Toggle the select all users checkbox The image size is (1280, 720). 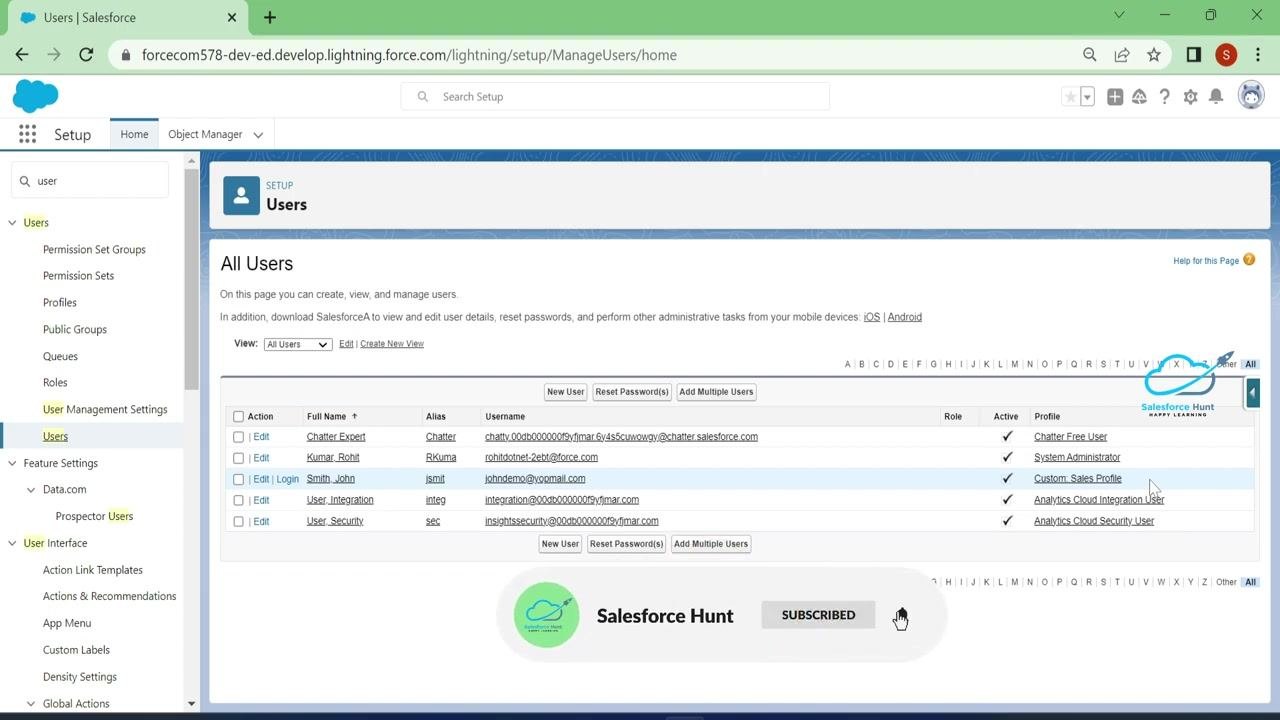click(x=238, y=417)
